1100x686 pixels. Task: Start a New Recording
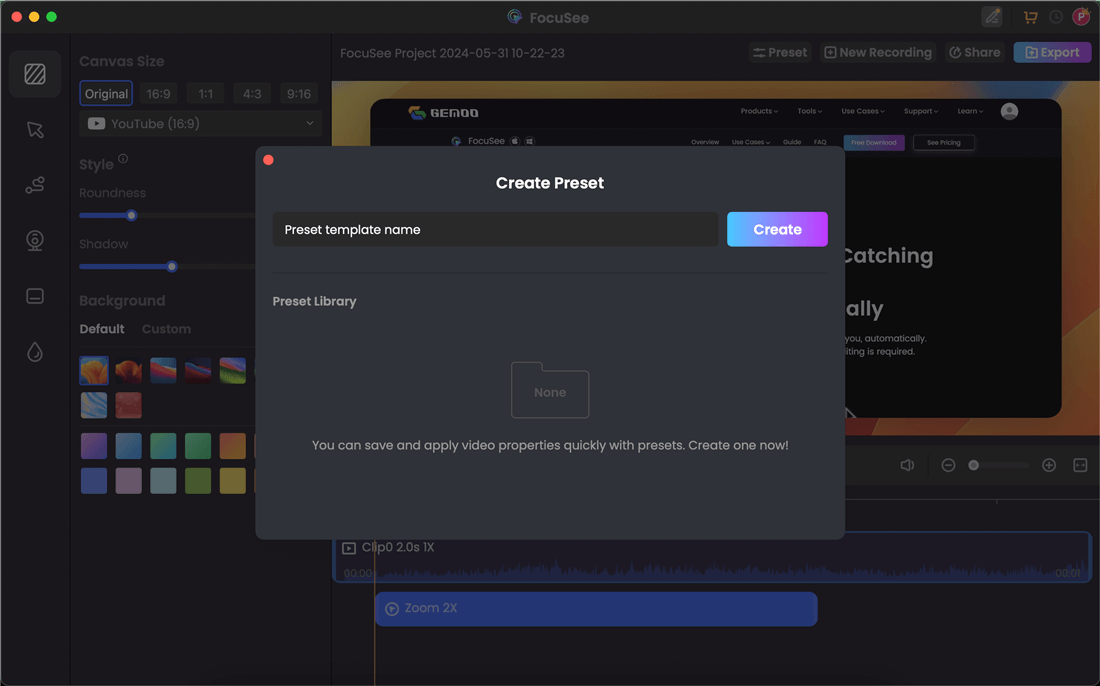pyautogui.click(x=878, y=53)
